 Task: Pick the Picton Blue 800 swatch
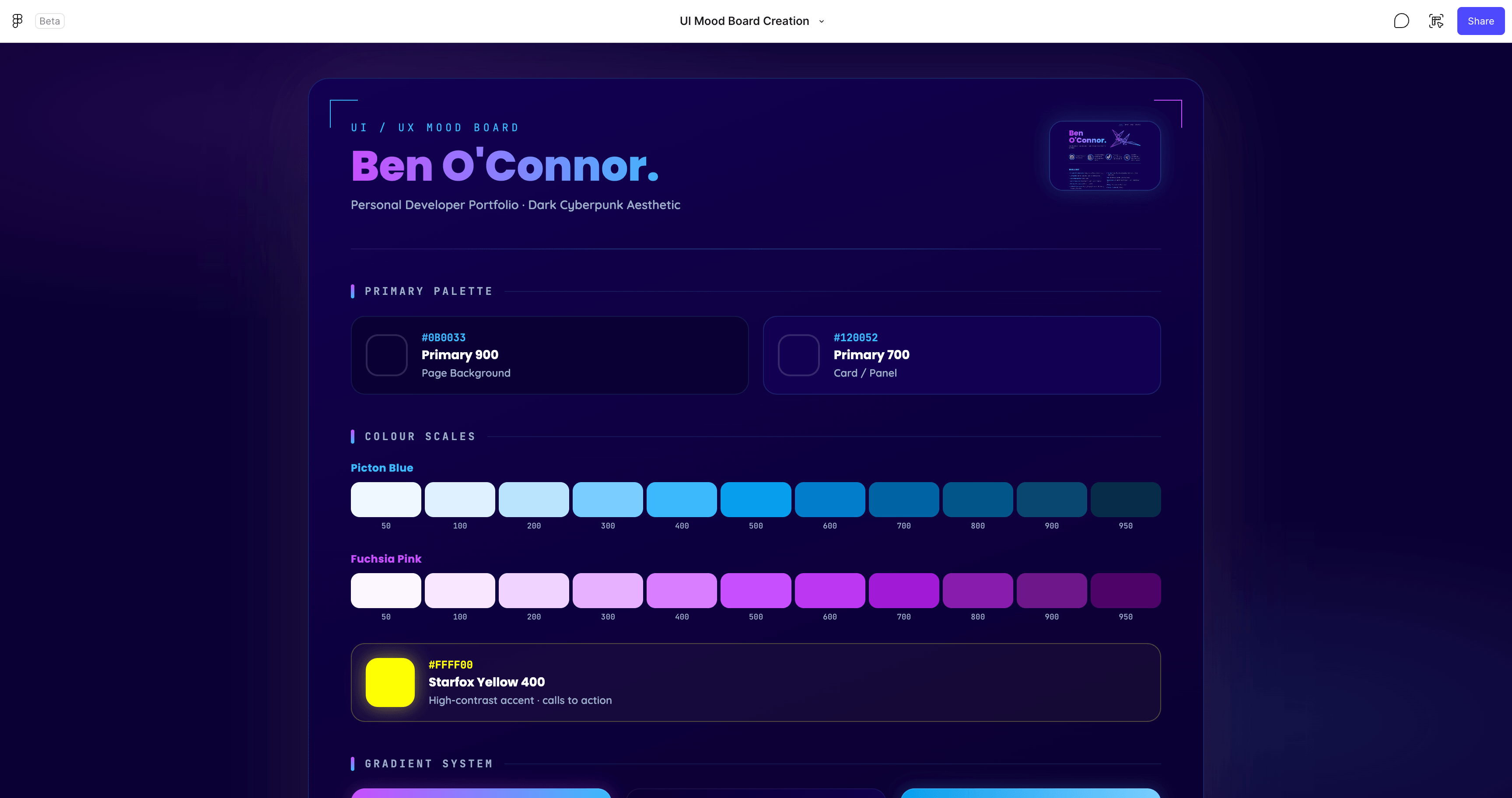click(x=978, y=499)
